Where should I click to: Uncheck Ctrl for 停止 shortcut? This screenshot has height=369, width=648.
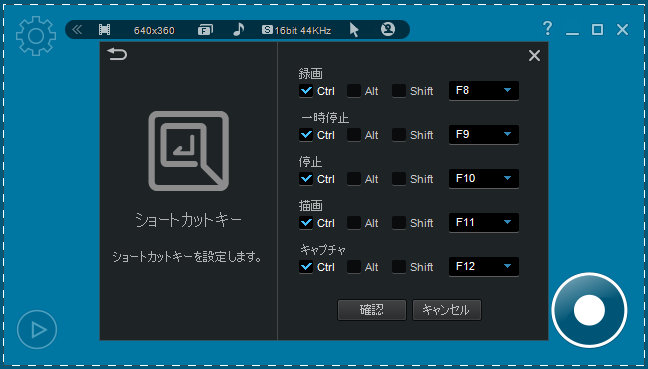[x=306, y=179]
